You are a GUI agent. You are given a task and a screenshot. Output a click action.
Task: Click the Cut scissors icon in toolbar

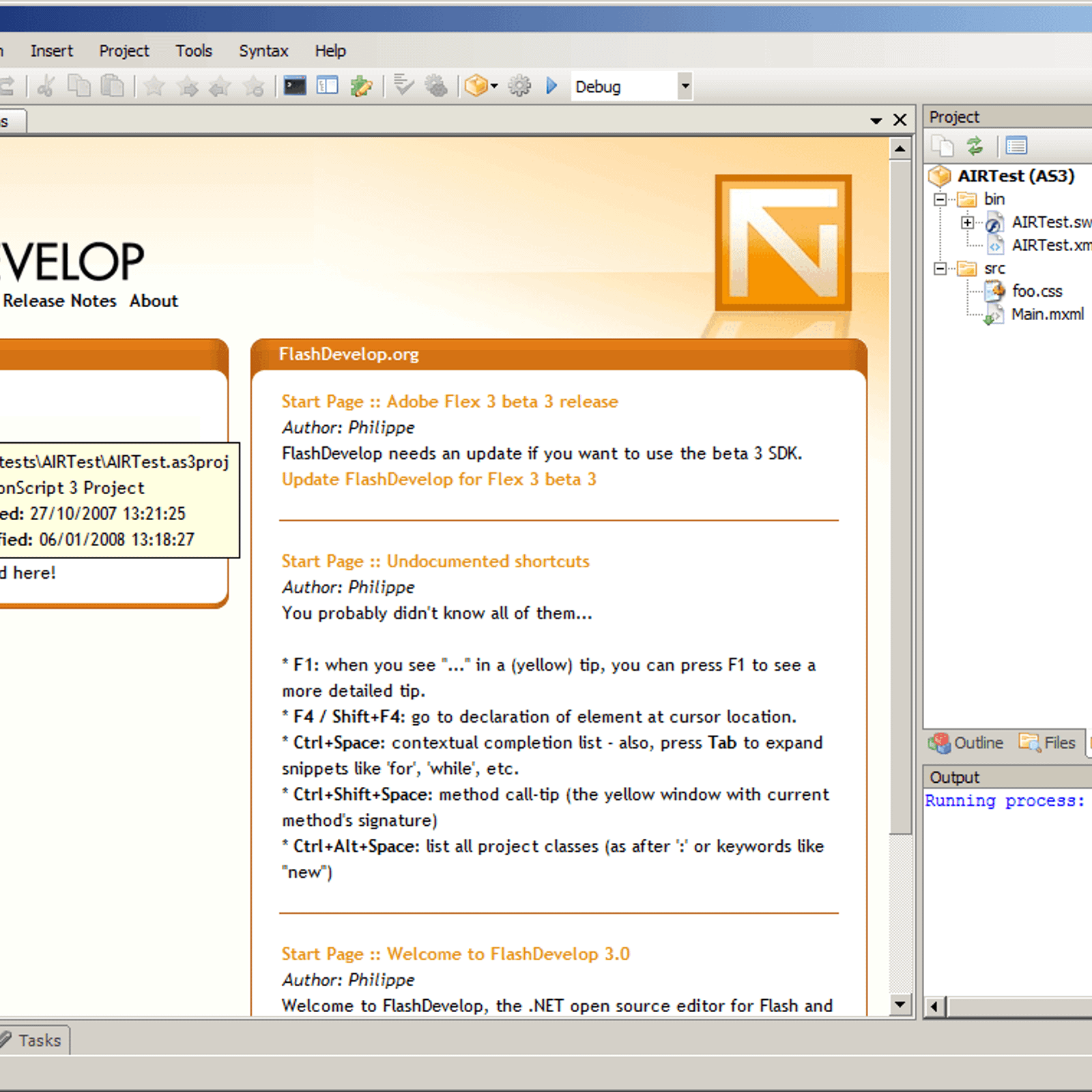(46, 86)
